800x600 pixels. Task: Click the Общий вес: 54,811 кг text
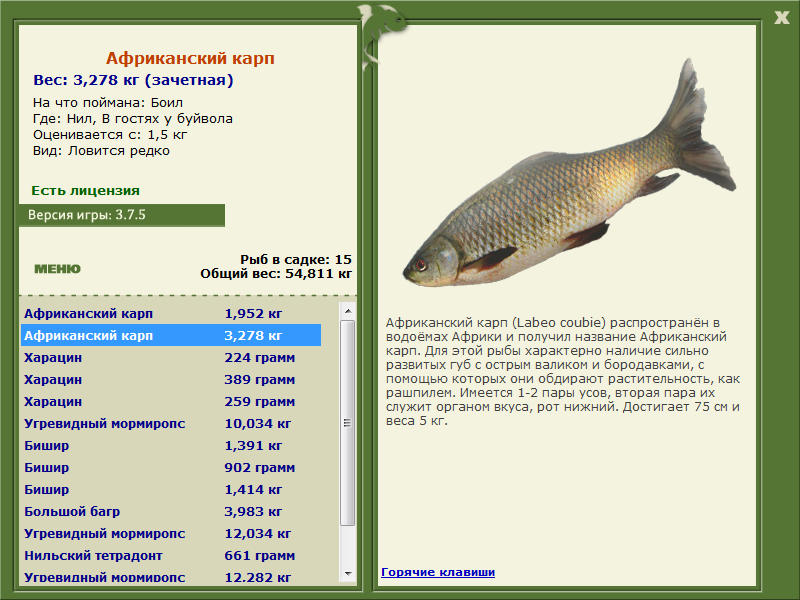coord(276,273)
